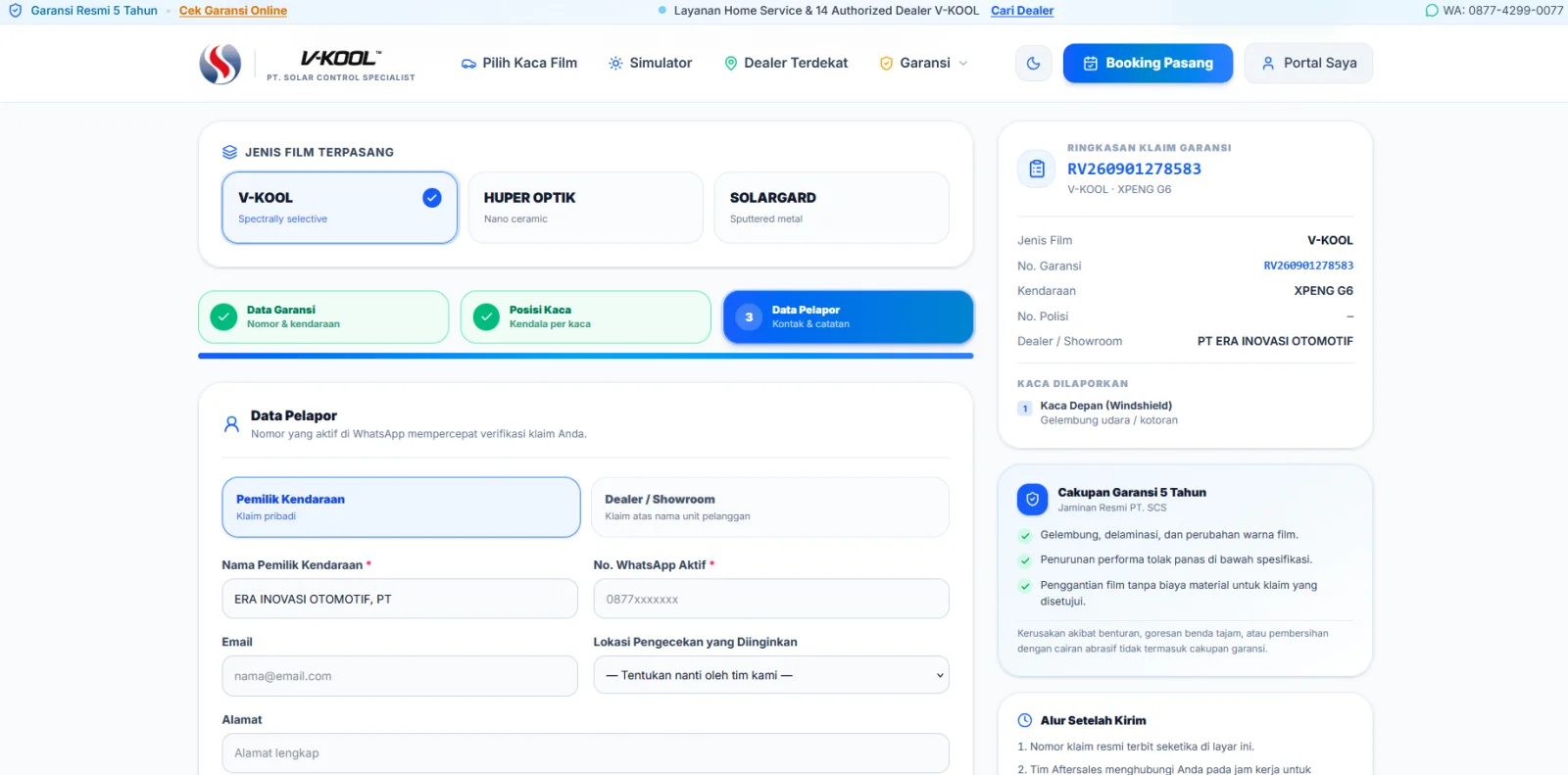Click the WhatsApp chat bubble icon in top bar

1432,11
